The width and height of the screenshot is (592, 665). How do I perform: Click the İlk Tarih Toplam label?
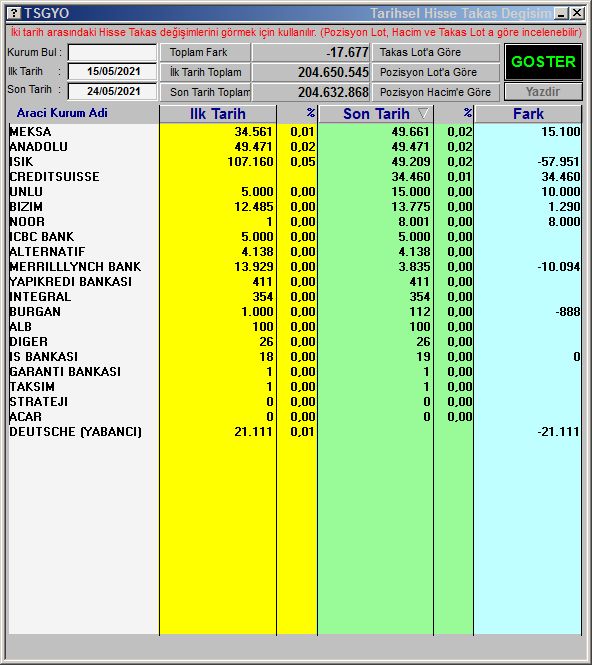[205, 72]
